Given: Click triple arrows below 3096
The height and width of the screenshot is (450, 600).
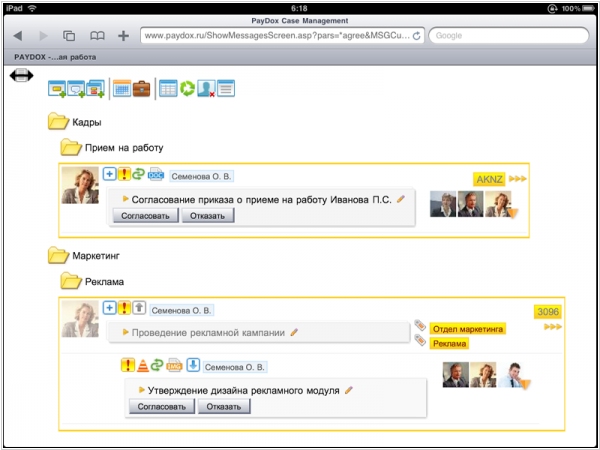Looking at the screenshot, I should (553, 326).
